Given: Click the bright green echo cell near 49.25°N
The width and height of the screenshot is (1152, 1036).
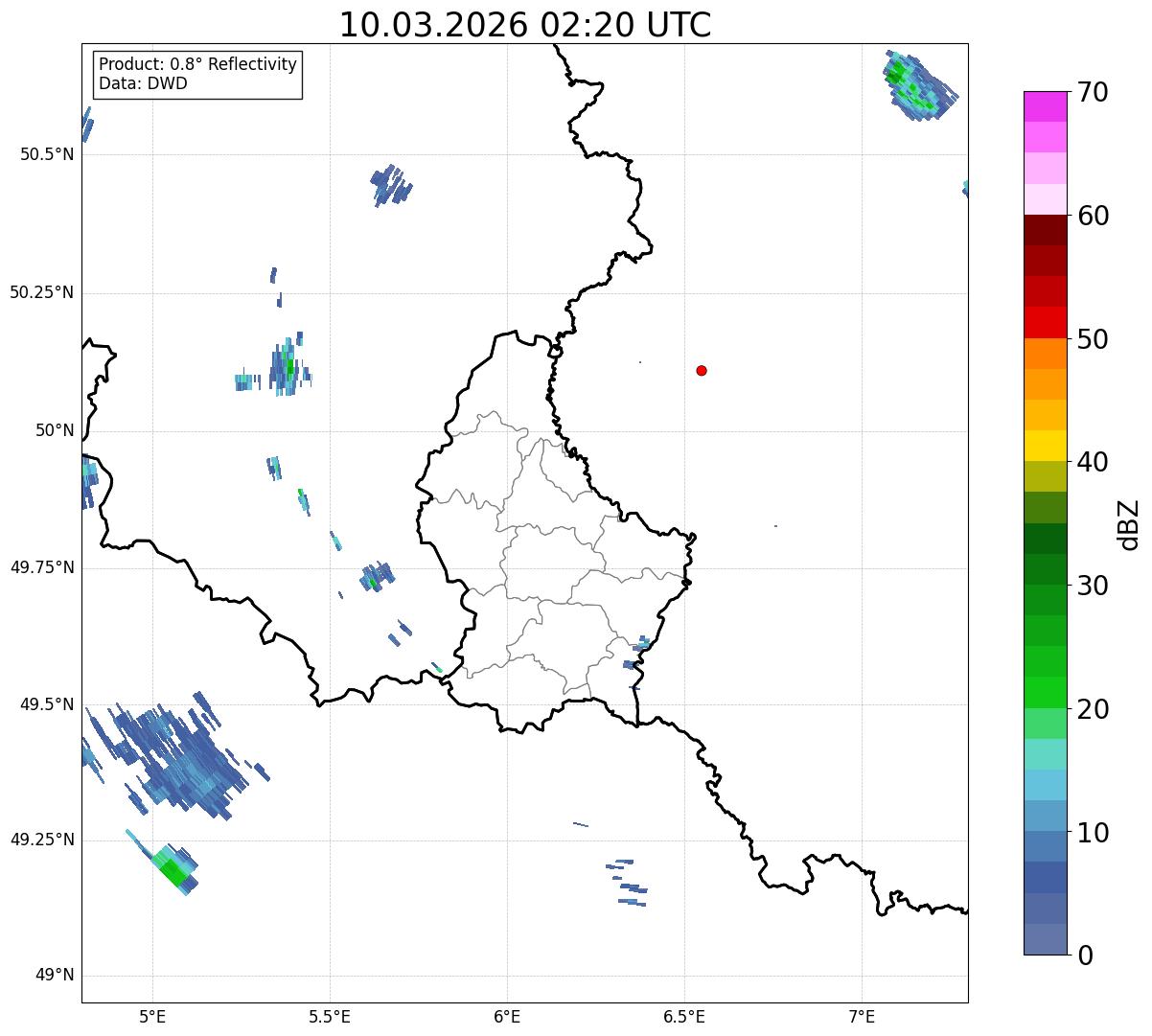Looking at the screenshot, I should pyautogui.click(x=173, y=871).
